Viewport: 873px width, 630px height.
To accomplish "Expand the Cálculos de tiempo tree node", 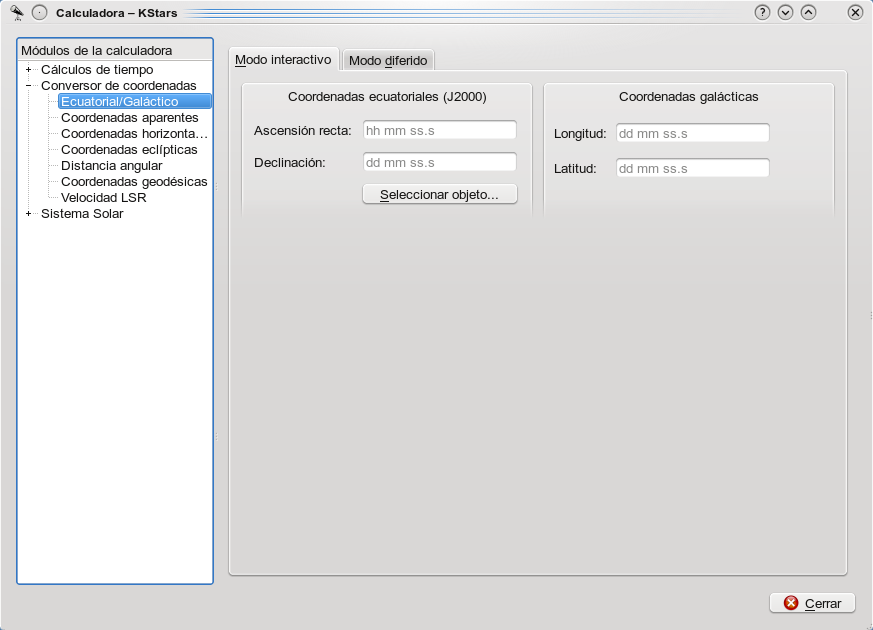I will point(29,70).
